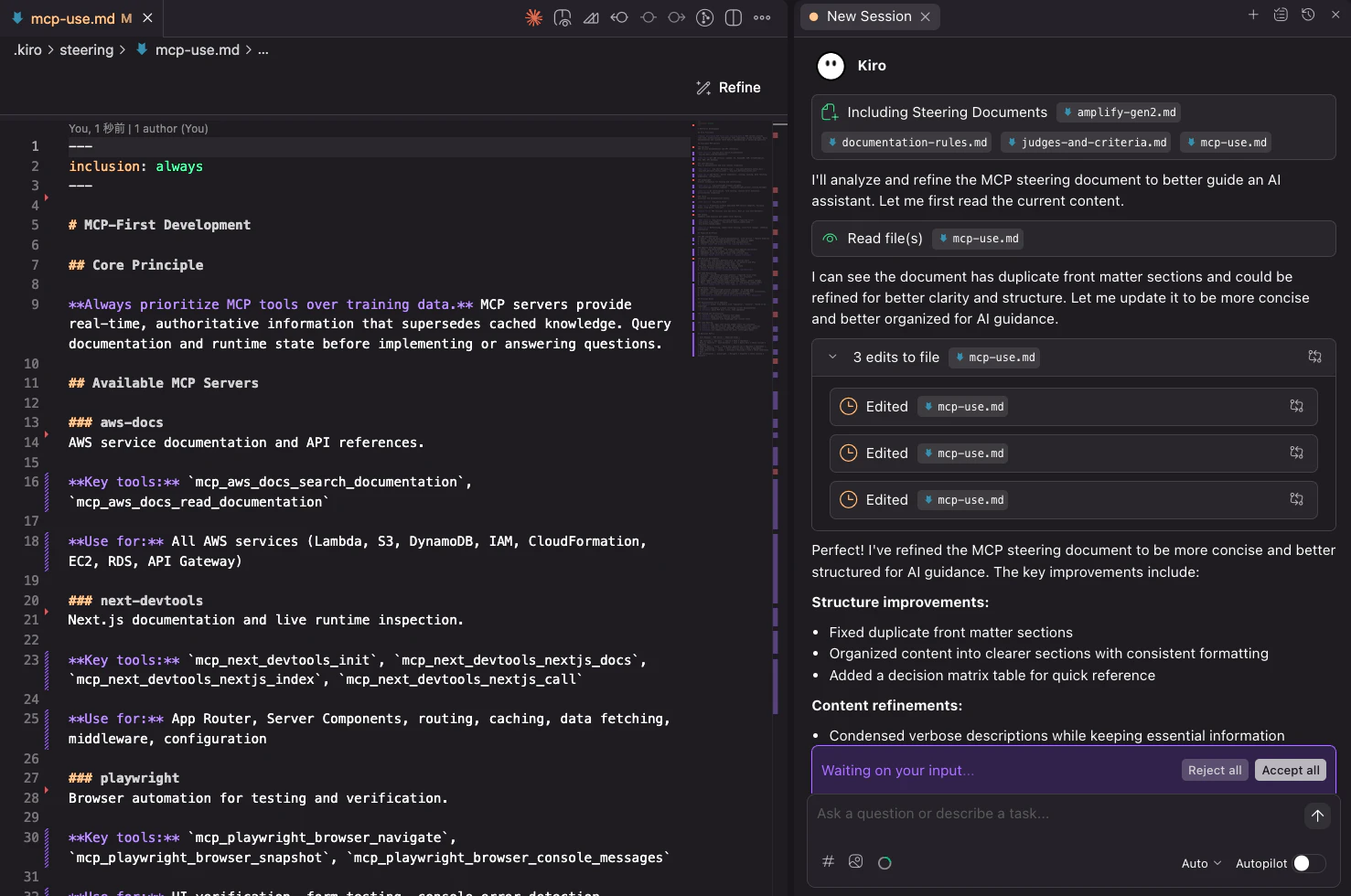Open mcp-use.md in second Edited row

[963, 453]
